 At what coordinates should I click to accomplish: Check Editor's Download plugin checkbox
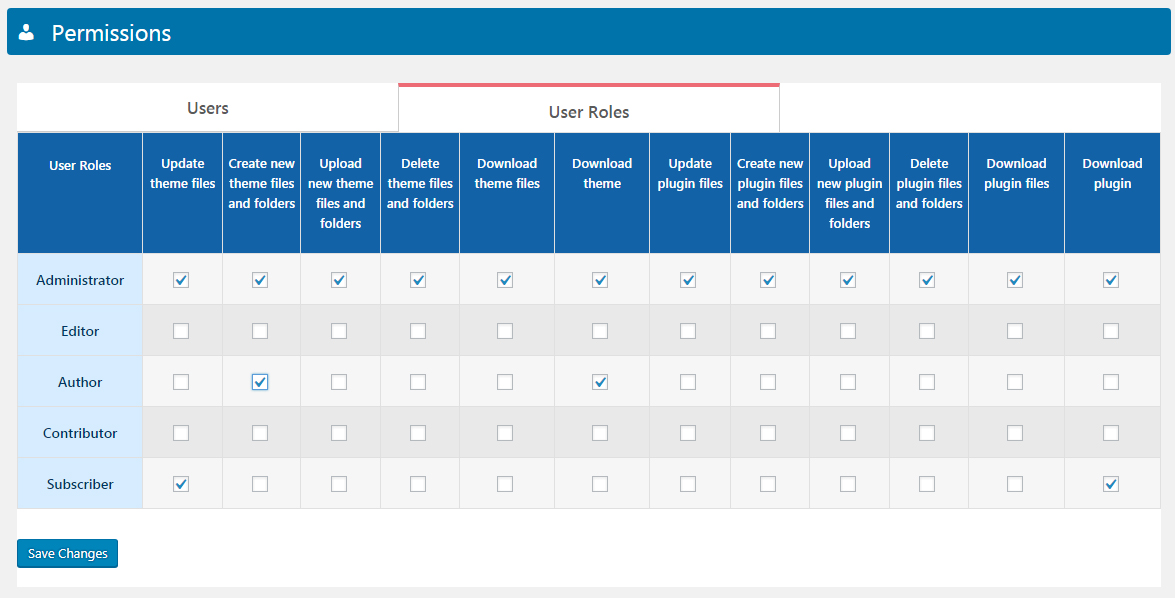(x=1111, y=331)
